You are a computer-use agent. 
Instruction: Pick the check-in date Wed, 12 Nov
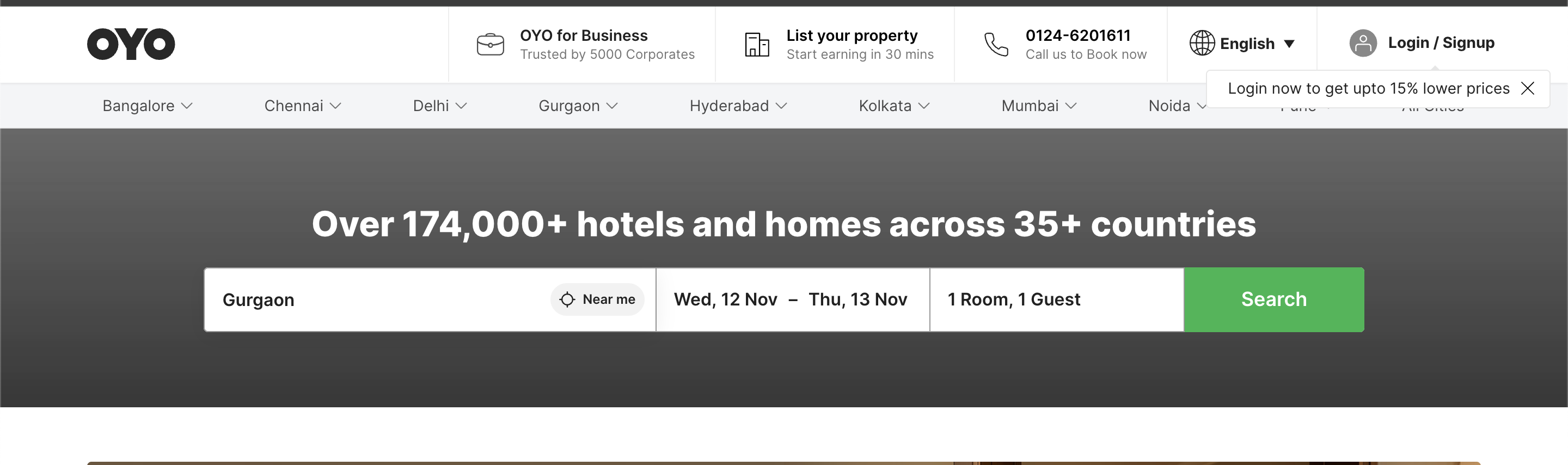(725, 299)
